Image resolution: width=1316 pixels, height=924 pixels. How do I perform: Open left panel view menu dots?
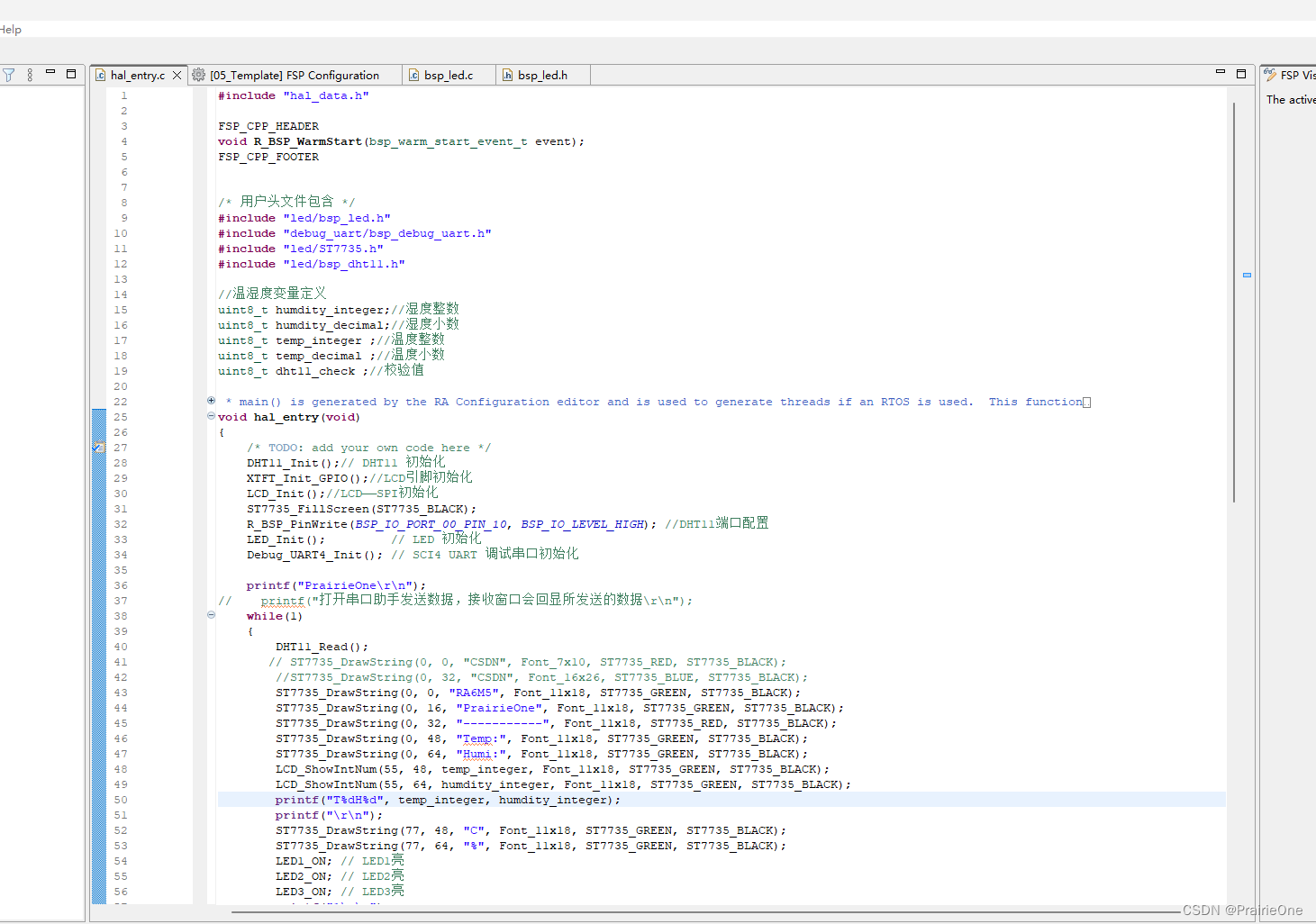click(30, 75)
